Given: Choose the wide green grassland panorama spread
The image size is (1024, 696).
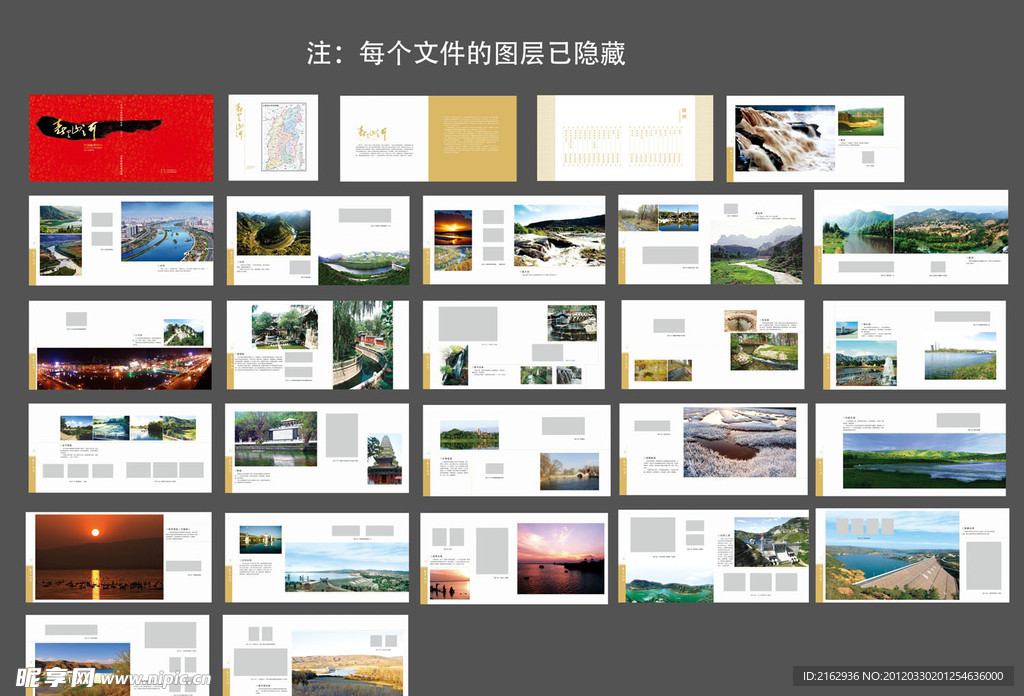Looking at the screenshot, I should click(x=911, y=449).
